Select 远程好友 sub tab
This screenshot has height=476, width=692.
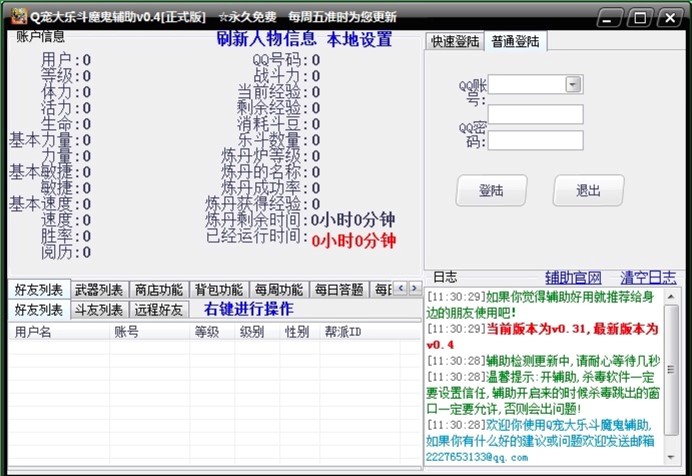[x=159, y=310]
